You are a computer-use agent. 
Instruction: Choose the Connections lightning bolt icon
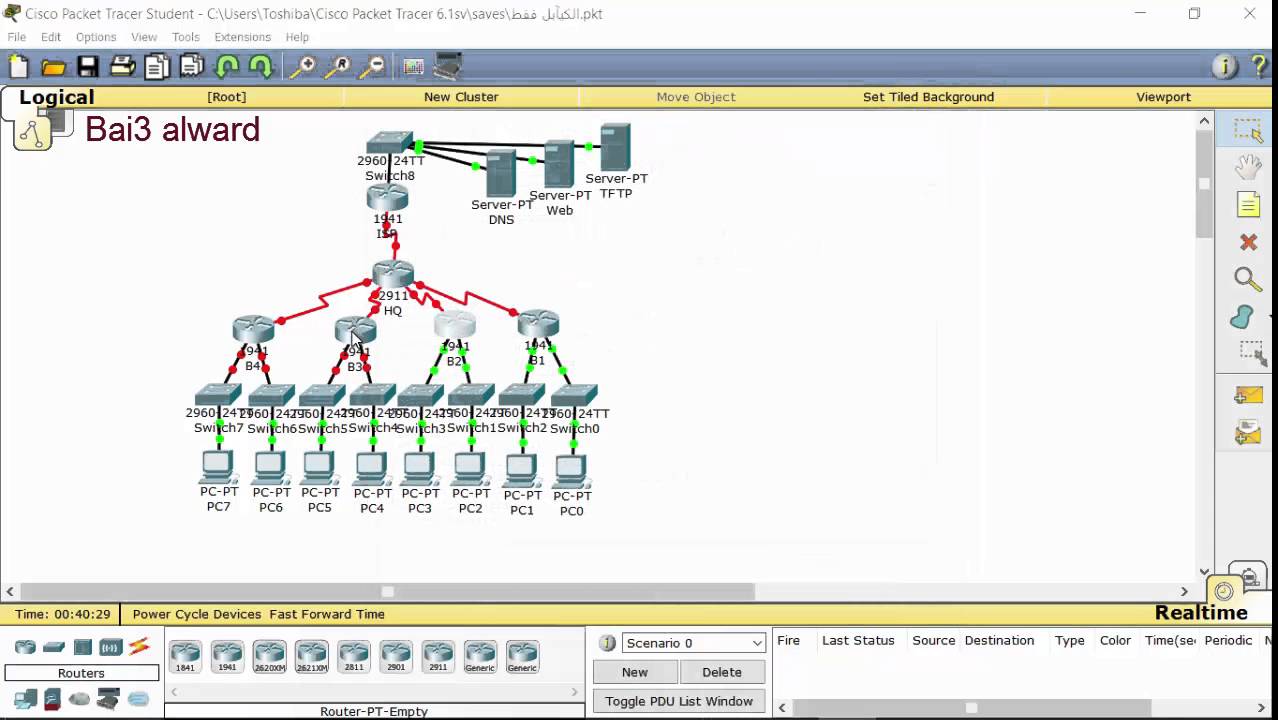click(139, 647)
